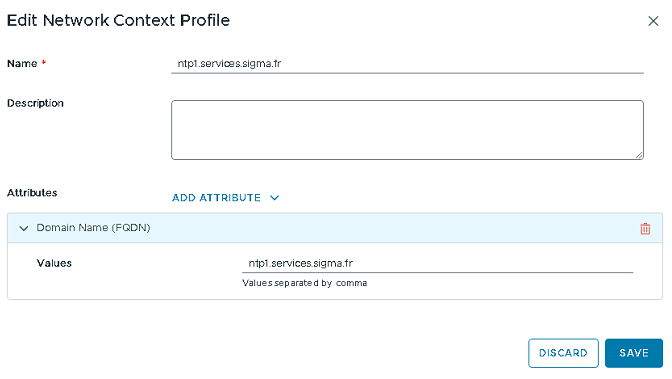
Task: Click the Description box corner resize grip
Action: coord(639,155)
